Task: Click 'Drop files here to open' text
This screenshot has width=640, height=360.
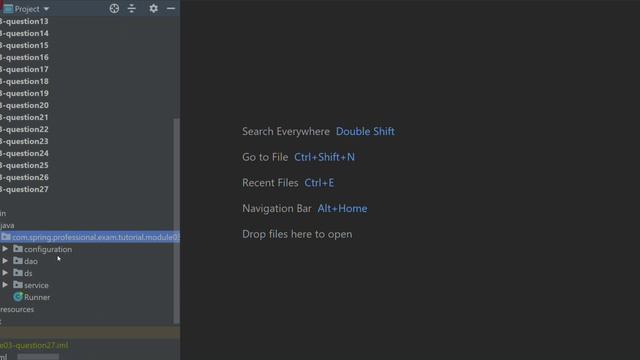Action: (297, 234)
